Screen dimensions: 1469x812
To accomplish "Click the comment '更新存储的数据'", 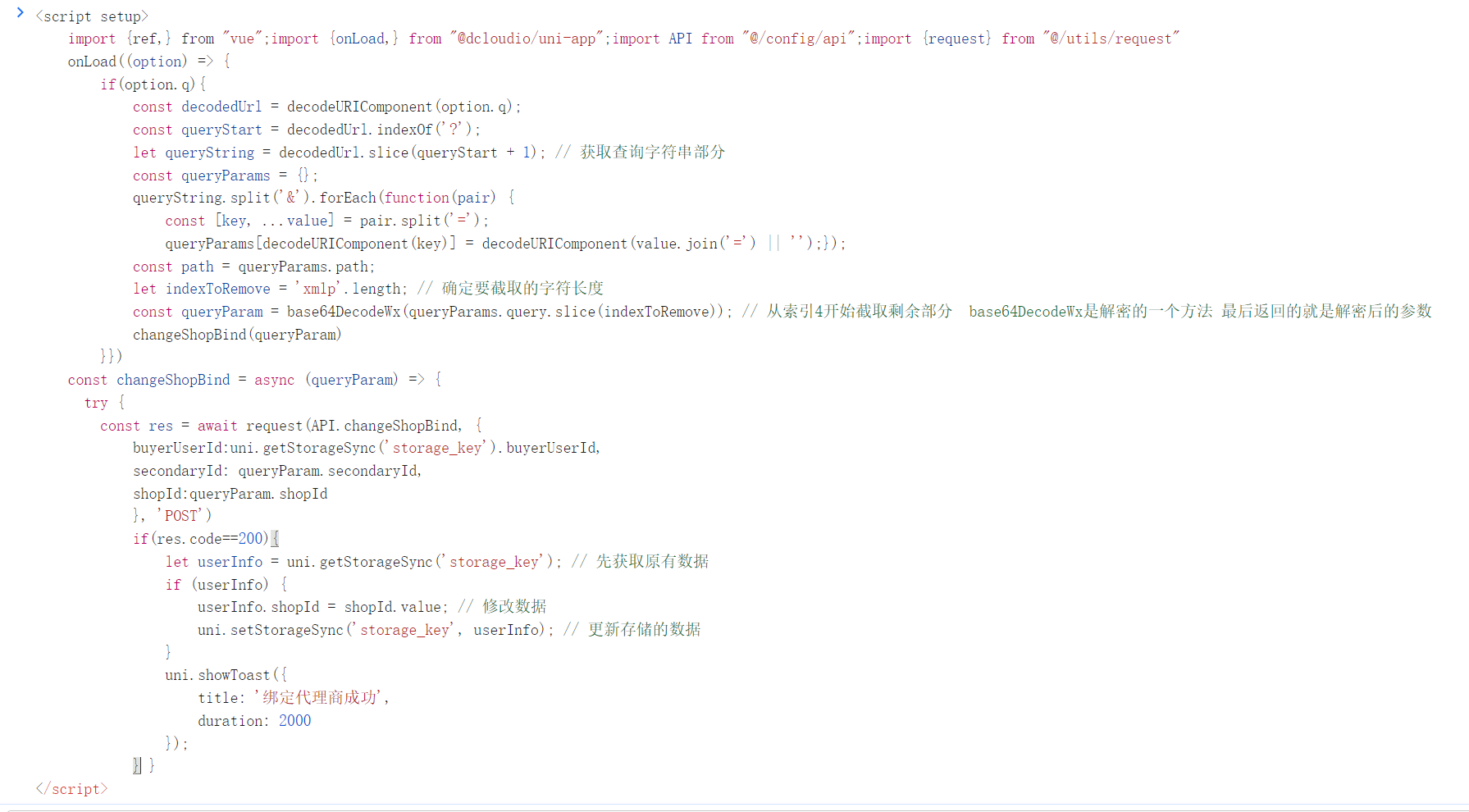I will click(x=645, y=630).
